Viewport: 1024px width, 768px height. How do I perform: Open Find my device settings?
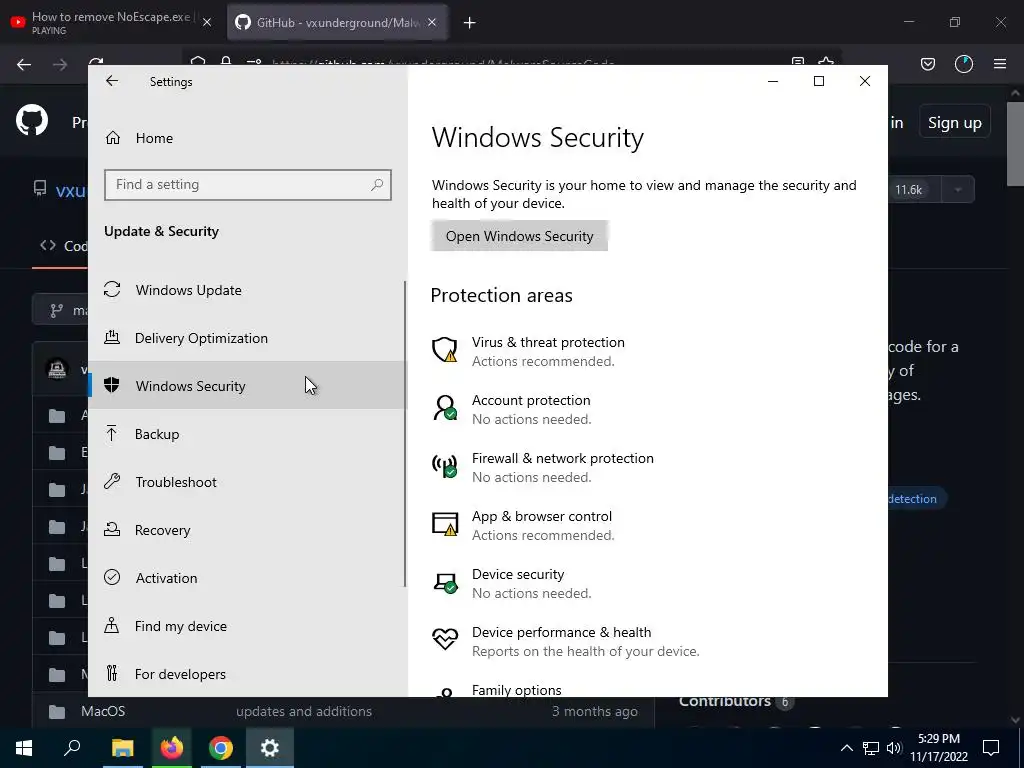coord(247,626)
